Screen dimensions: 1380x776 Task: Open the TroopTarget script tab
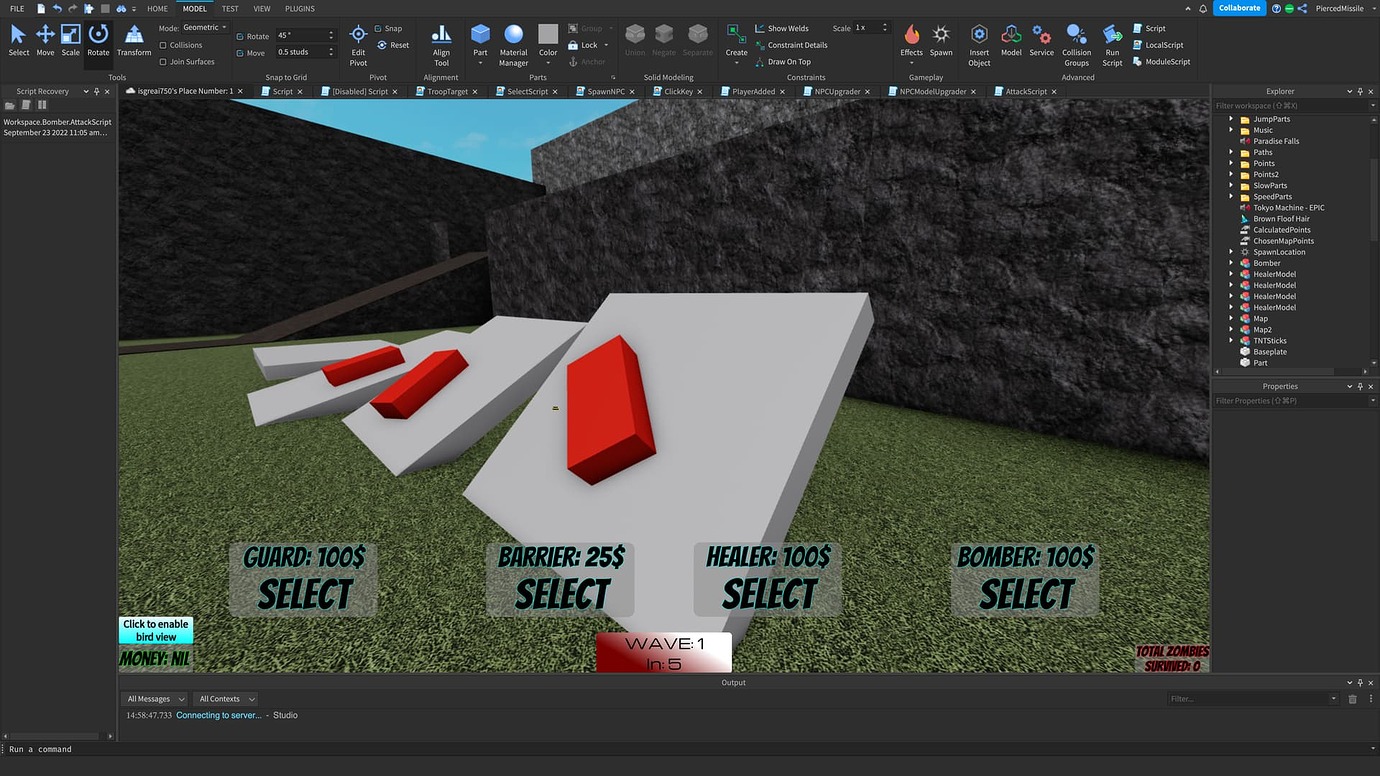(x=447, y=90)
